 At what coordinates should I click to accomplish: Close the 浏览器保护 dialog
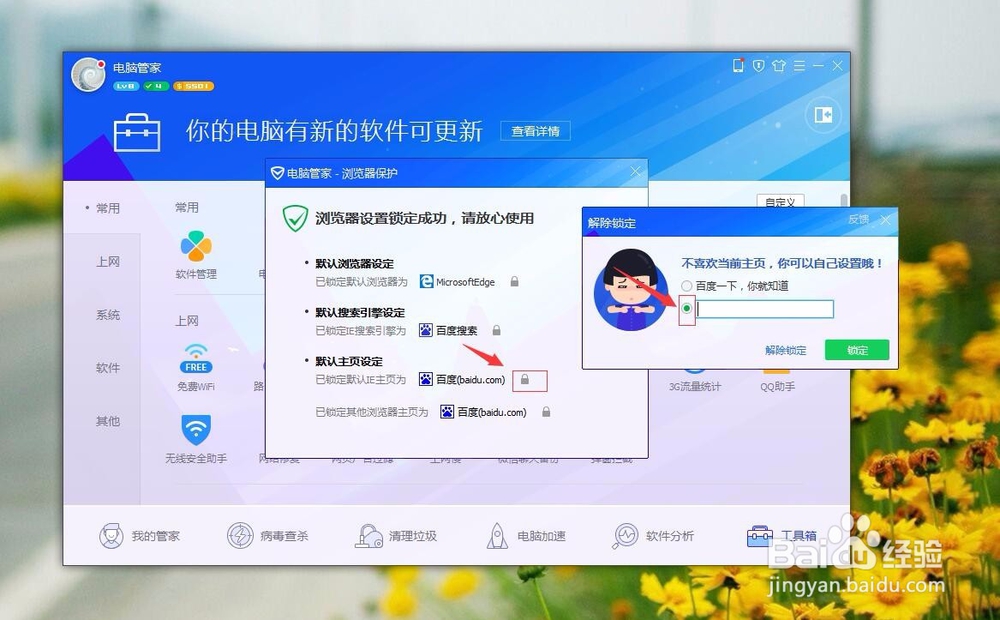[x=635, y=172]
